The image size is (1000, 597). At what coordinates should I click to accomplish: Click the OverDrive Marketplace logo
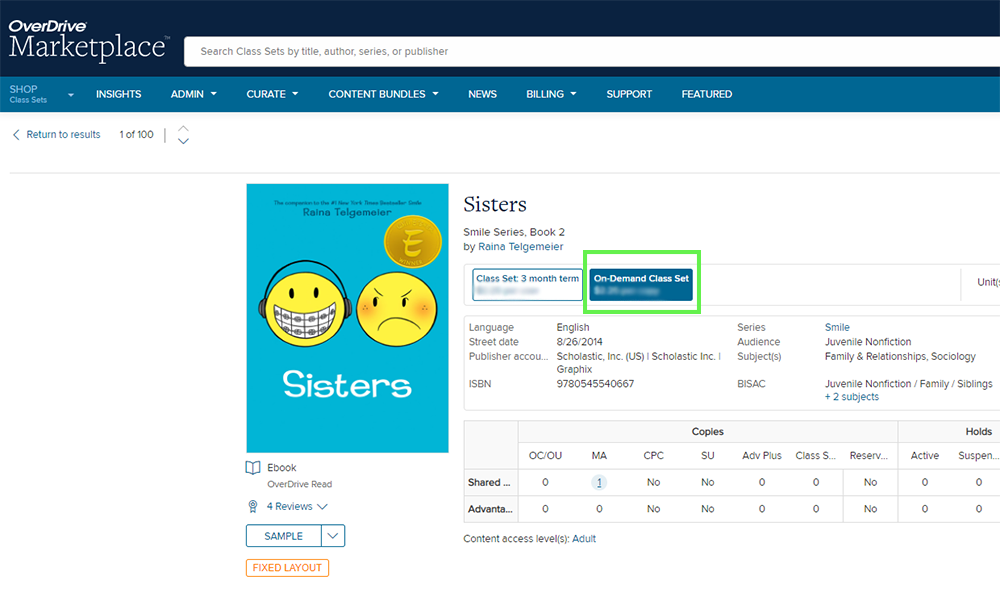click(89, 40)
